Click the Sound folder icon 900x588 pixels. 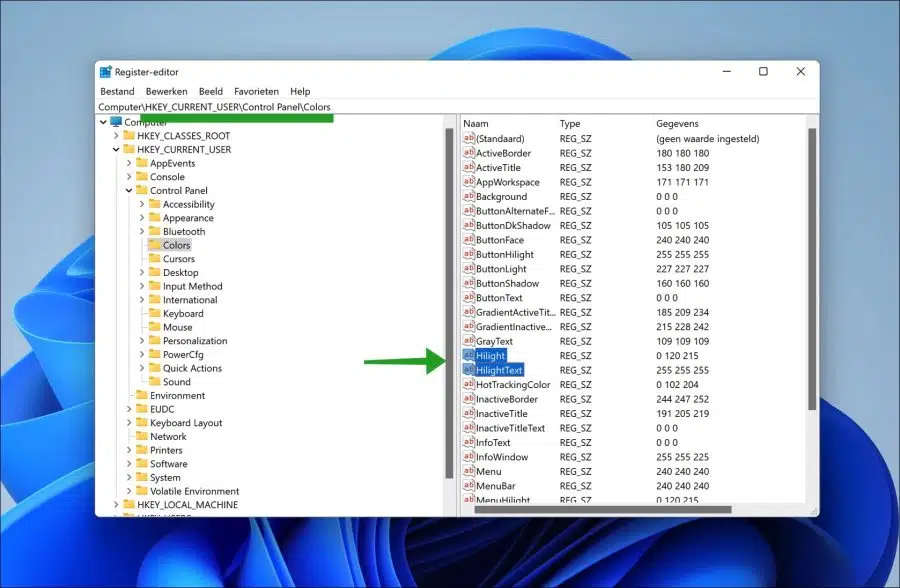coord(154,381)
